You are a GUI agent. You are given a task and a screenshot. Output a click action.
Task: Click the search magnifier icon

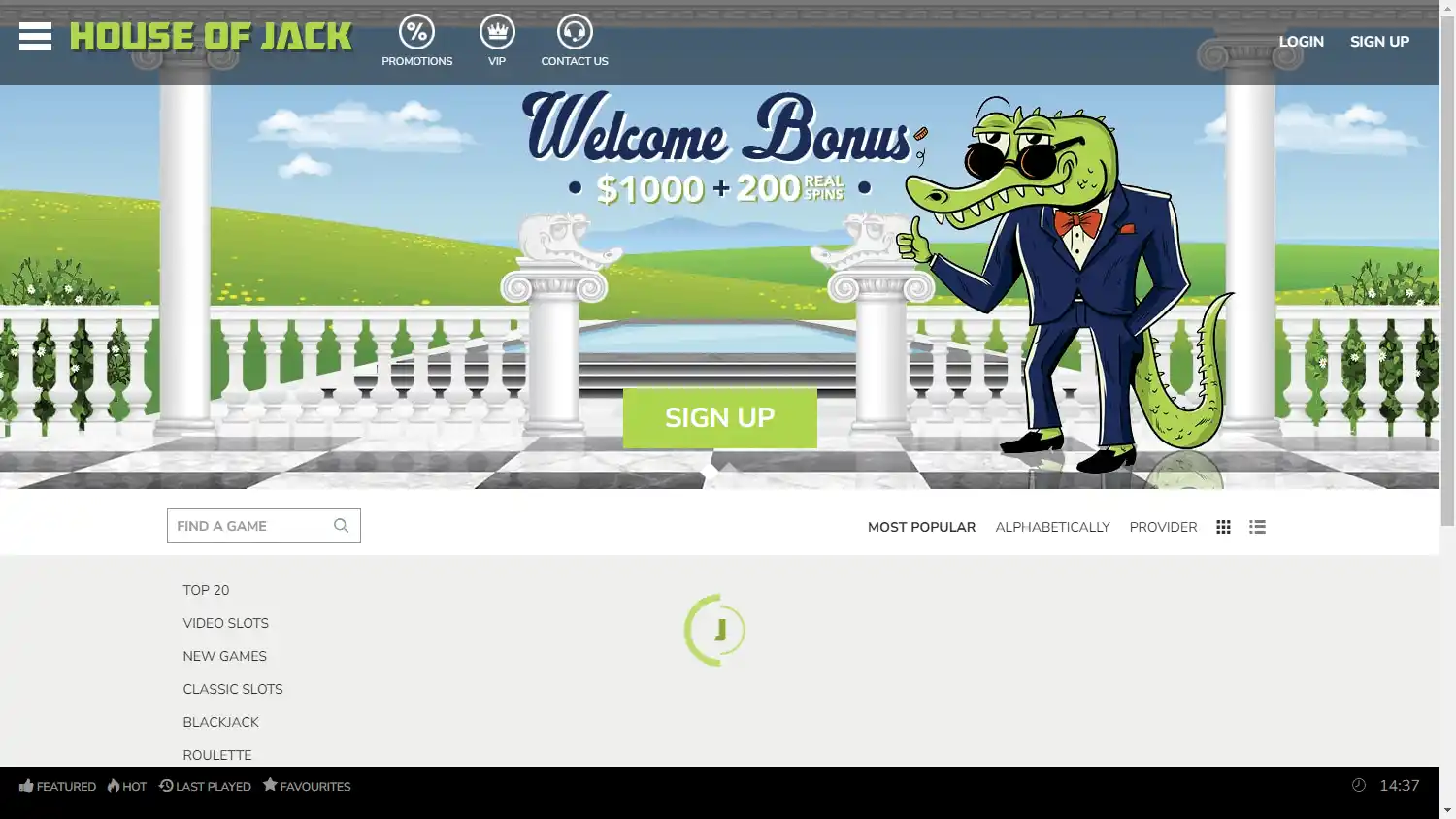coord(341,526)
